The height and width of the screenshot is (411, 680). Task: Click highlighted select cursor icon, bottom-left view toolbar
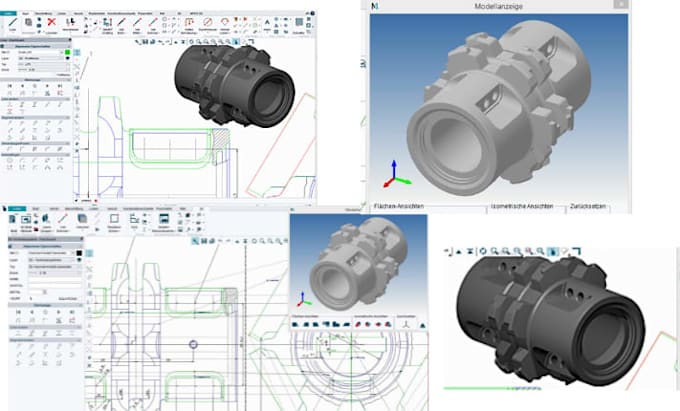(195, 241)
